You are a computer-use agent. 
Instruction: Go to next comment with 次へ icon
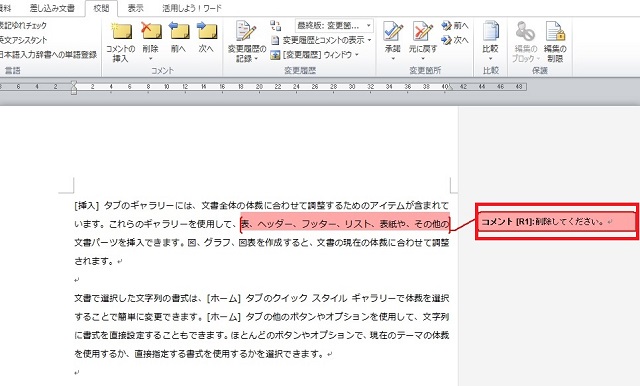tap(207, 32)
